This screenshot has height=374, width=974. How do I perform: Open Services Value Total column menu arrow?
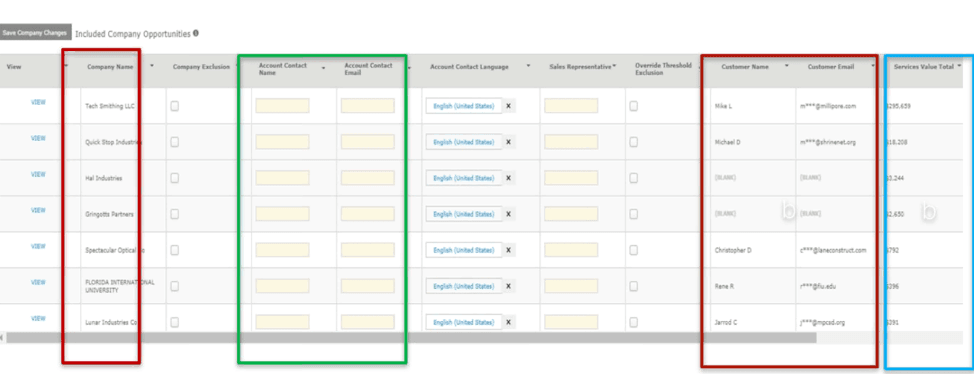coord(959,66)
